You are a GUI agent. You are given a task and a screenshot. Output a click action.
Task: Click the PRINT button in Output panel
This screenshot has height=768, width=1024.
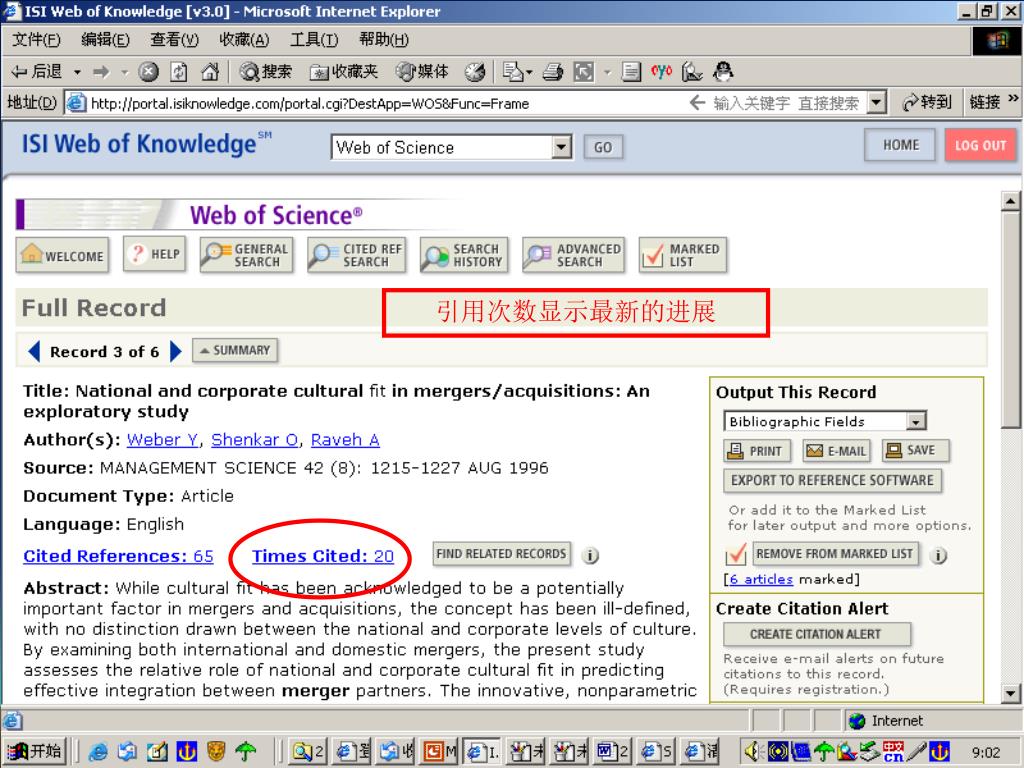click(757, 451)
